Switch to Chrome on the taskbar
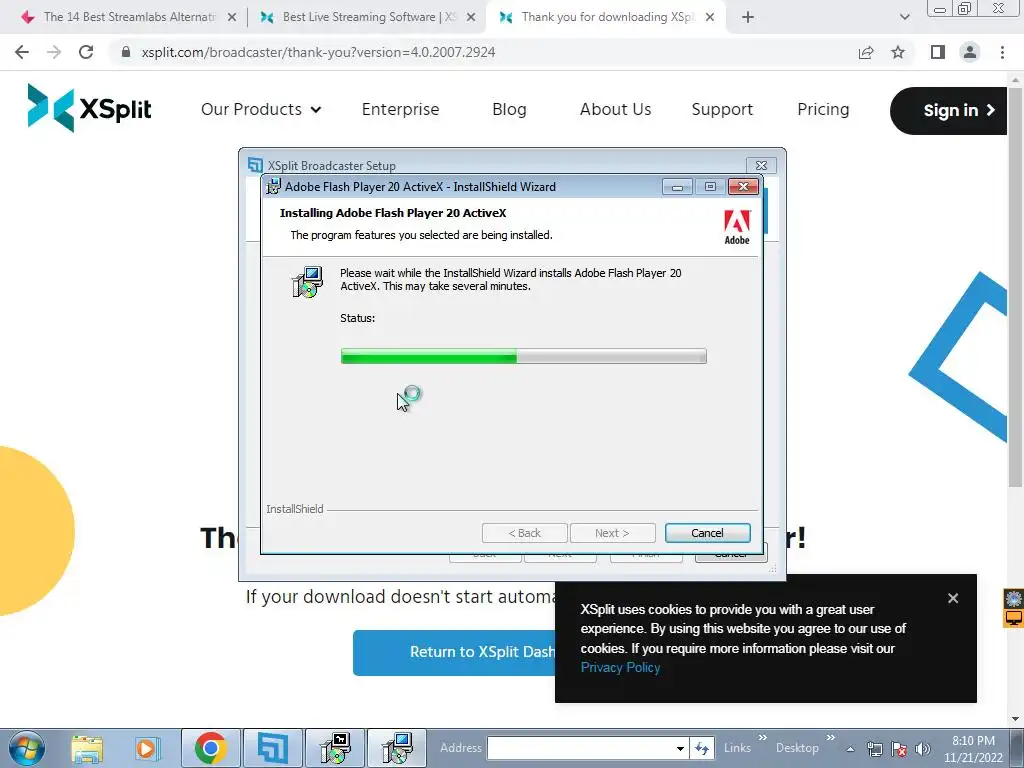This screenshot has width=1024, height=768. 210,748
